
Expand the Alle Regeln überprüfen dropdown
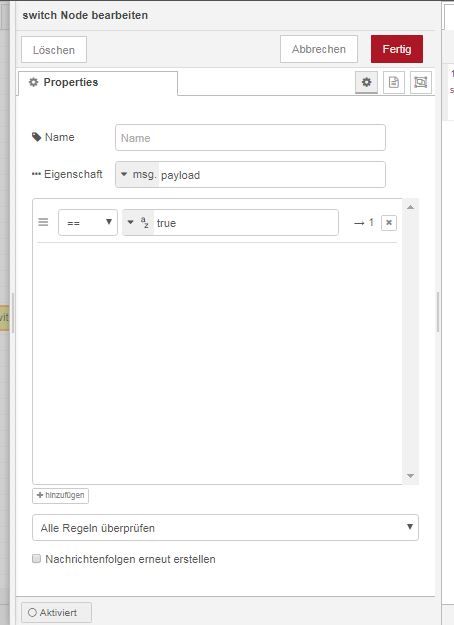[225, 527]
